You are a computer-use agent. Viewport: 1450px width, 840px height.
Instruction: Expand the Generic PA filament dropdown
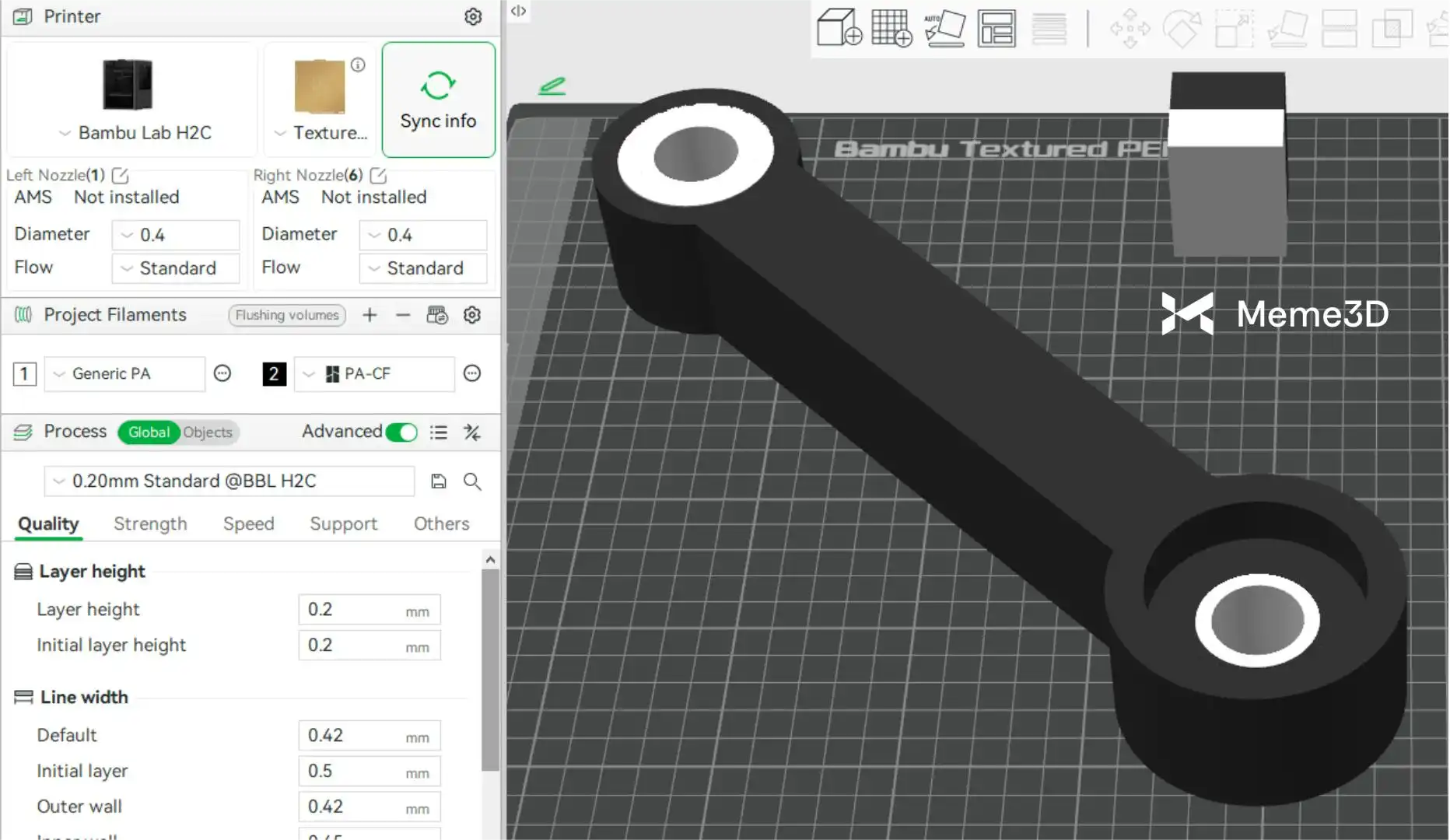click(124, 374)
